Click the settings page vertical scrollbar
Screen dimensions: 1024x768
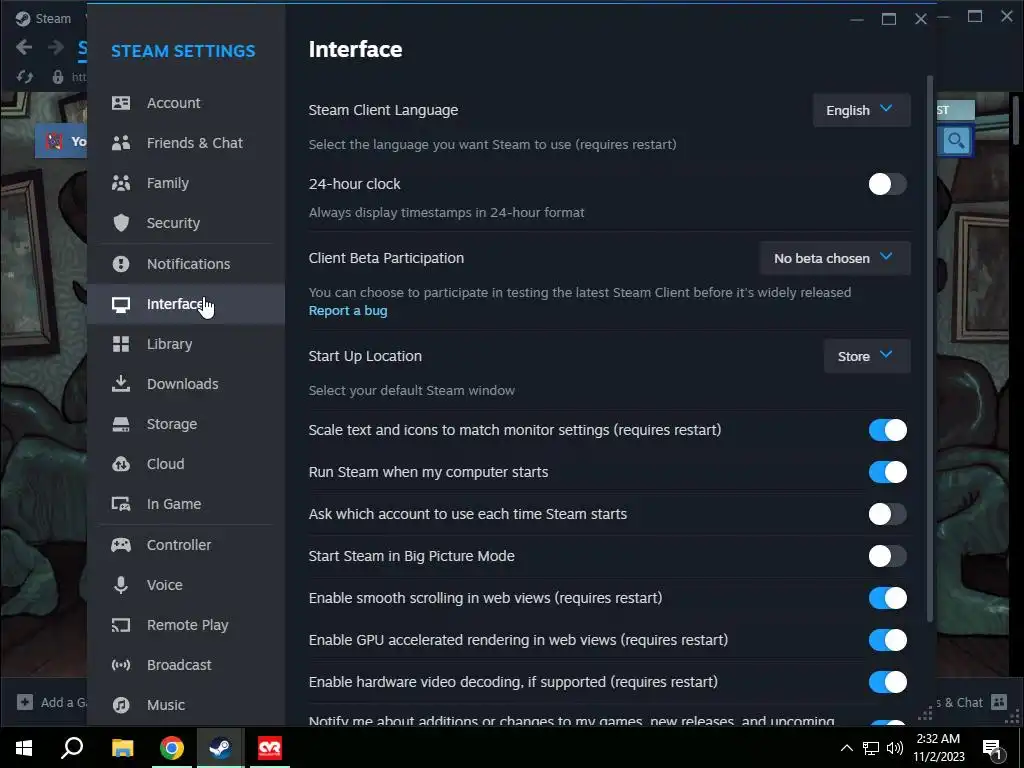[929, 349]
